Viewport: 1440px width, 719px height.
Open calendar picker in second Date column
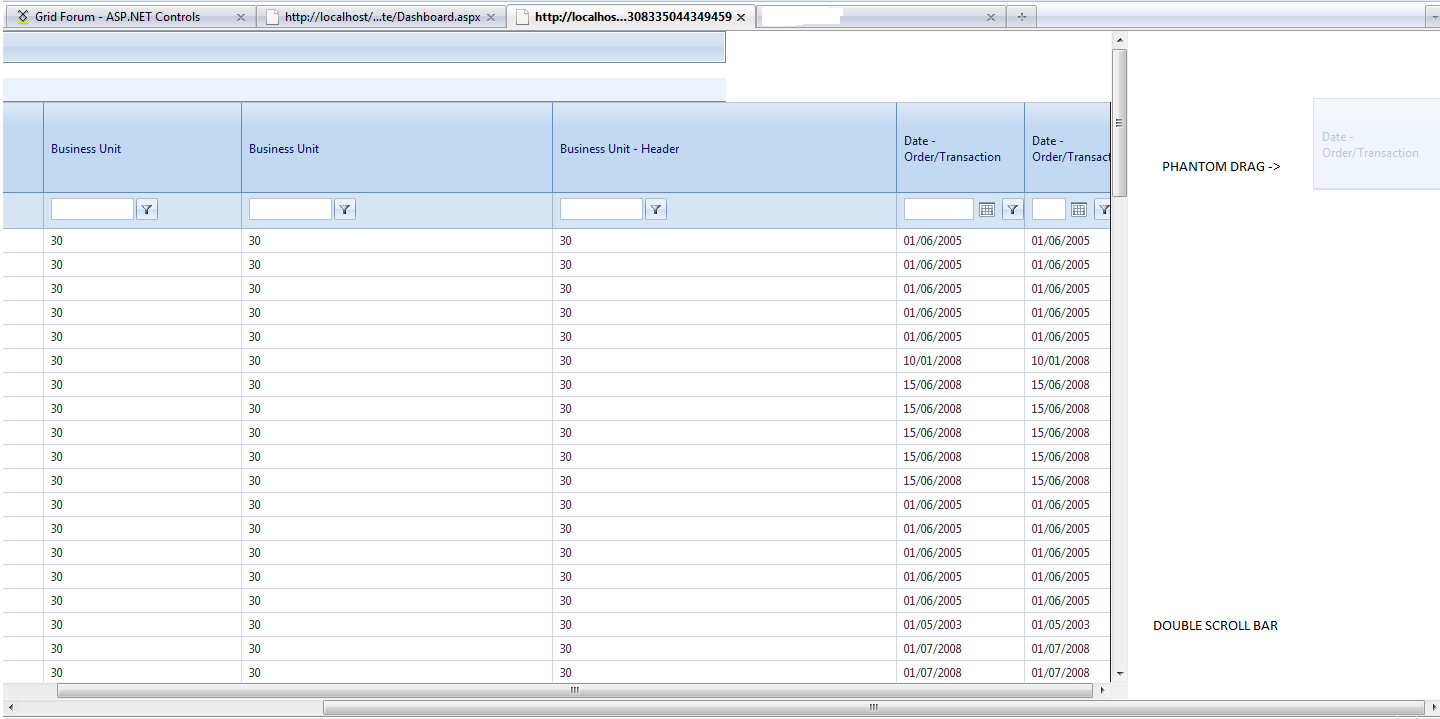[x=1078, y=209]
